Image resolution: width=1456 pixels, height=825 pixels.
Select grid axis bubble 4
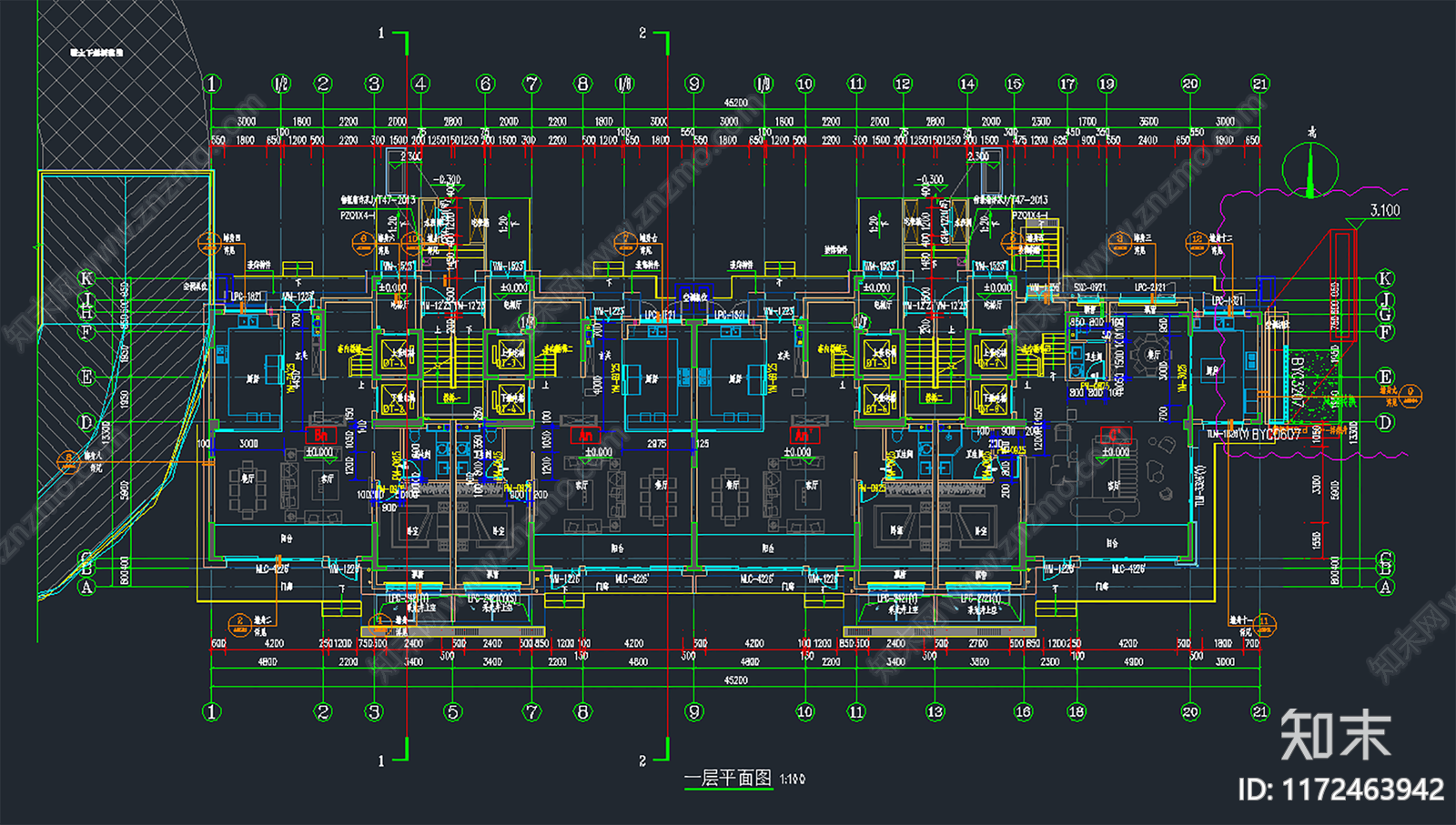tap(420, 84)
